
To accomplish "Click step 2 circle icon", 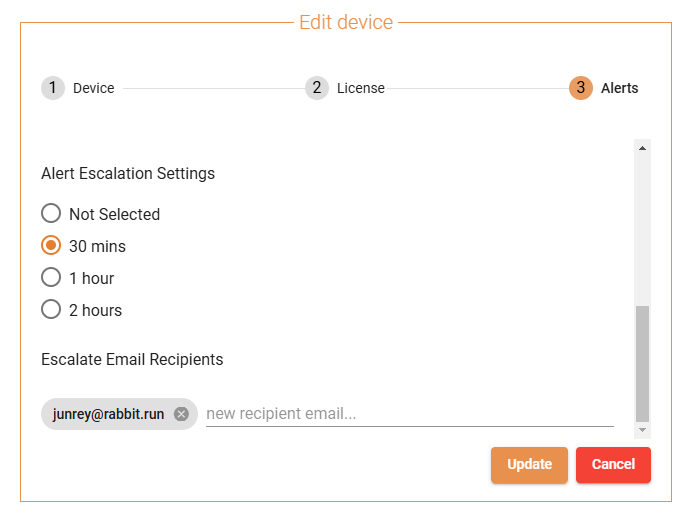I will point(317,88).
